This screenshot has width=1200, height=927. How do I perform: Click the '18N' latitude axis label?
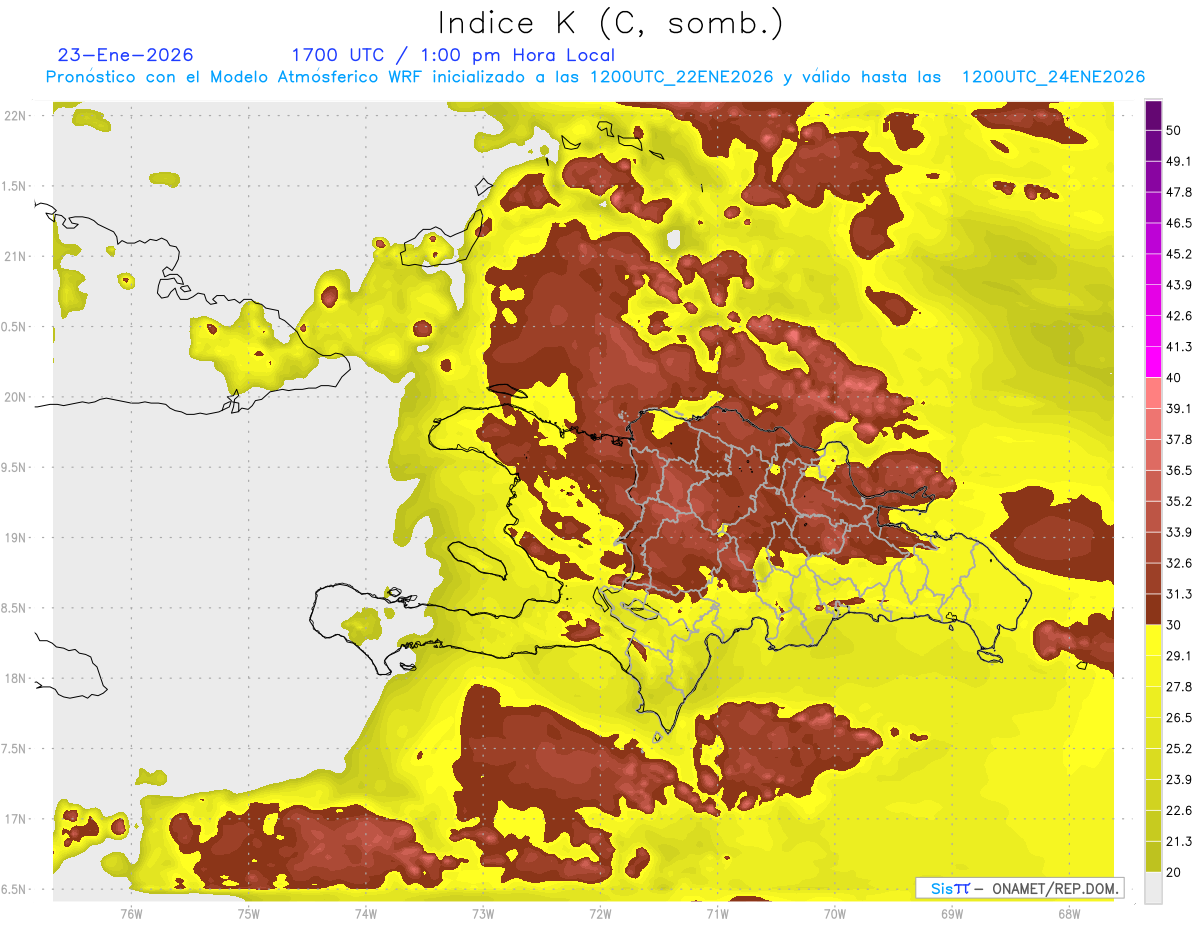pyautogui.click(x=16, y=679)
